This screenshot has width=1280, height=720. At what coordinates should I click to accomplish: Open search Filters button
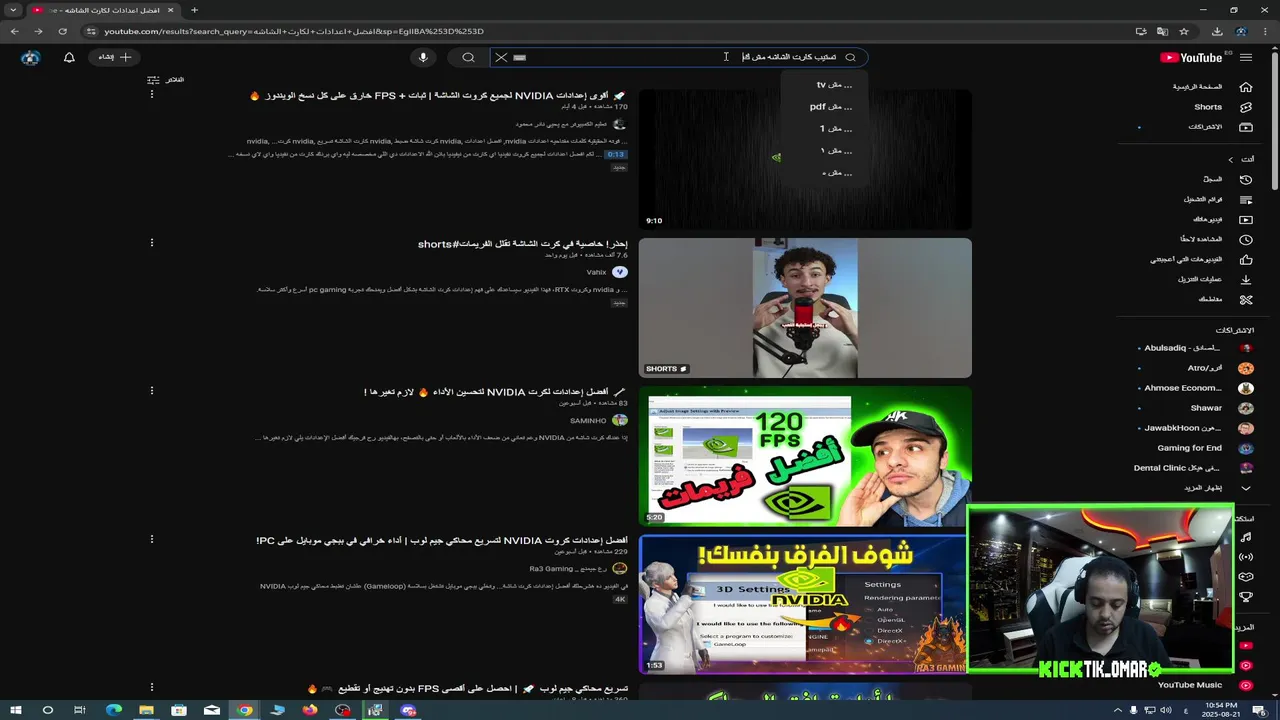(x=165, y=79)
